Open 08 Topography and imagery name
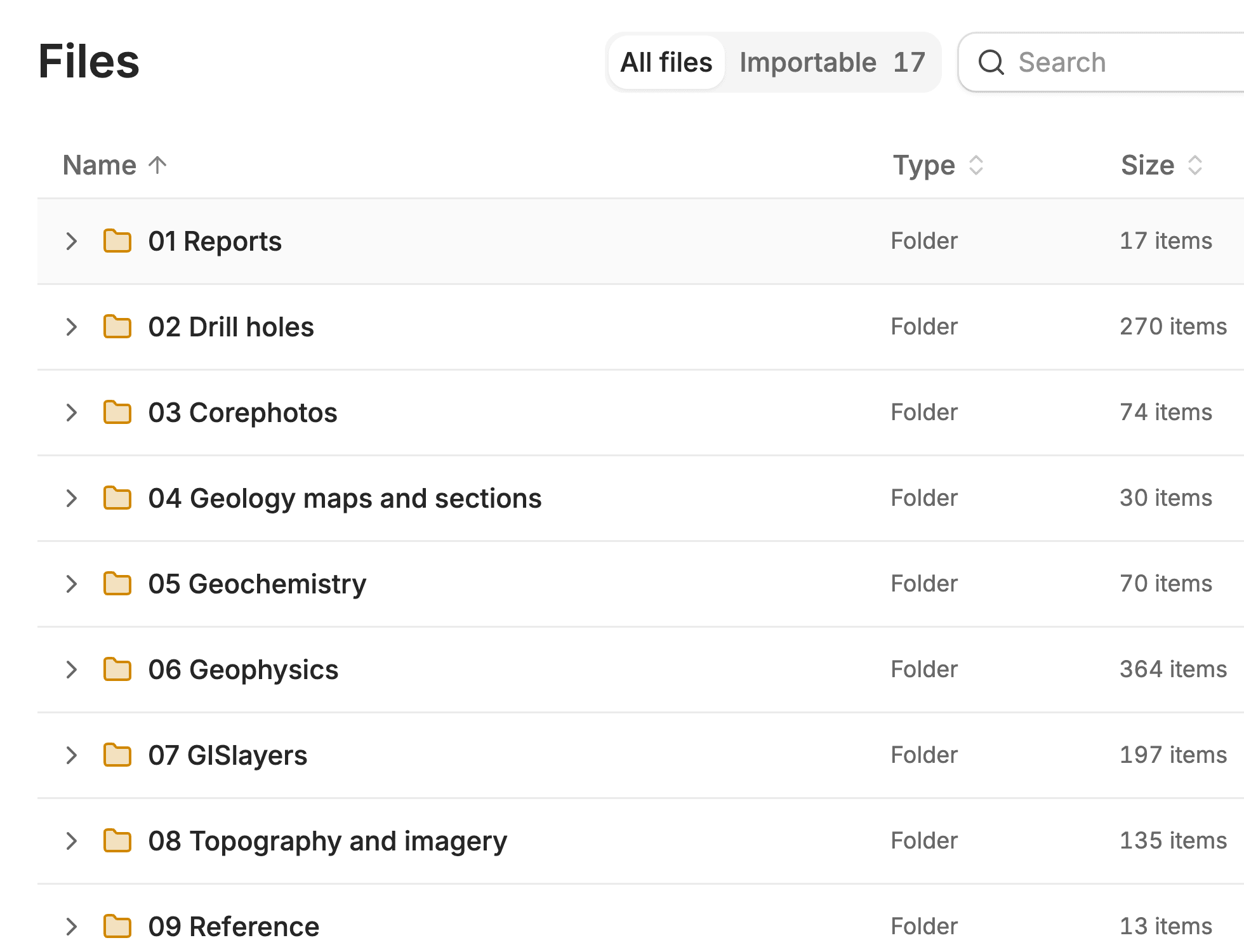 click(x=328, y=841)
